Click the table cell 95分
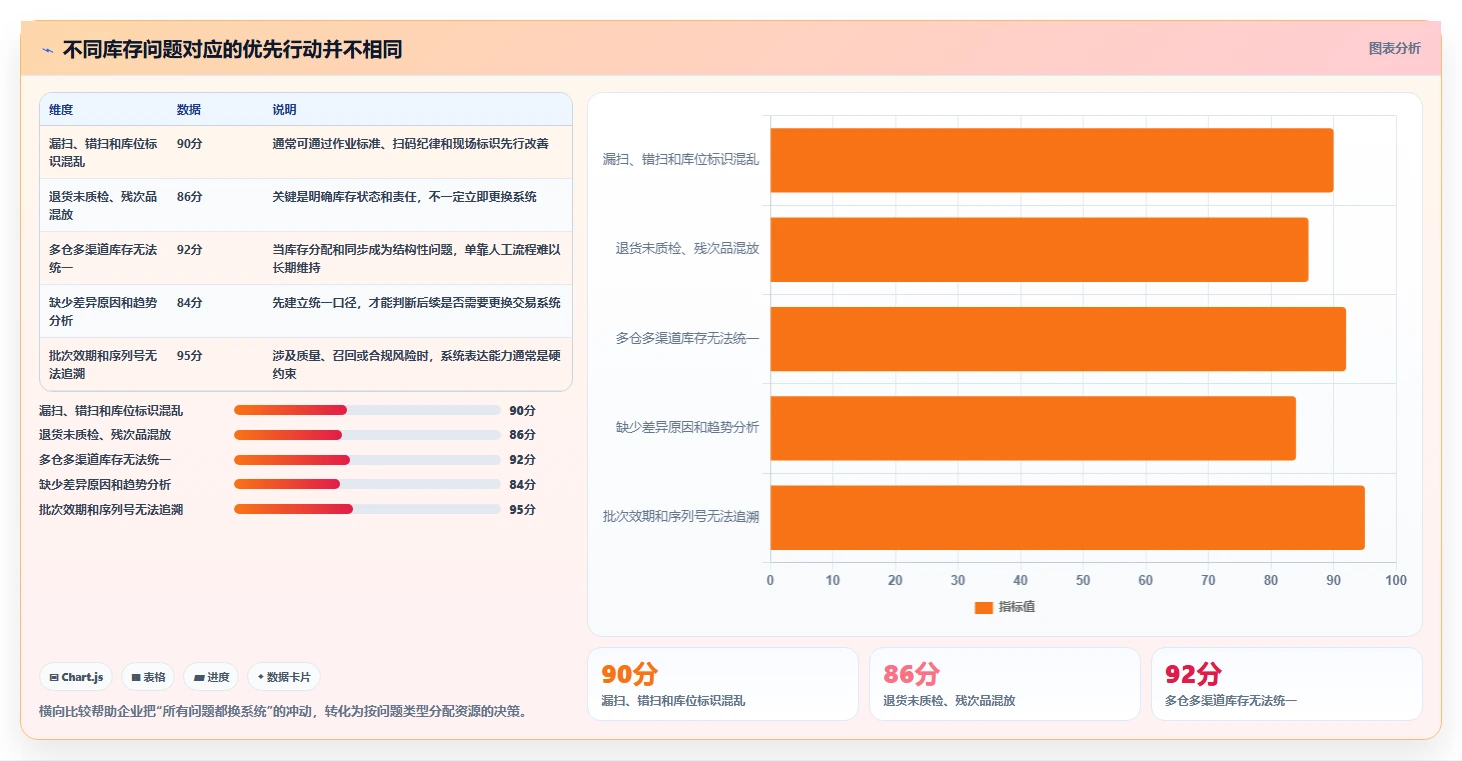 (x=189, y=356)
